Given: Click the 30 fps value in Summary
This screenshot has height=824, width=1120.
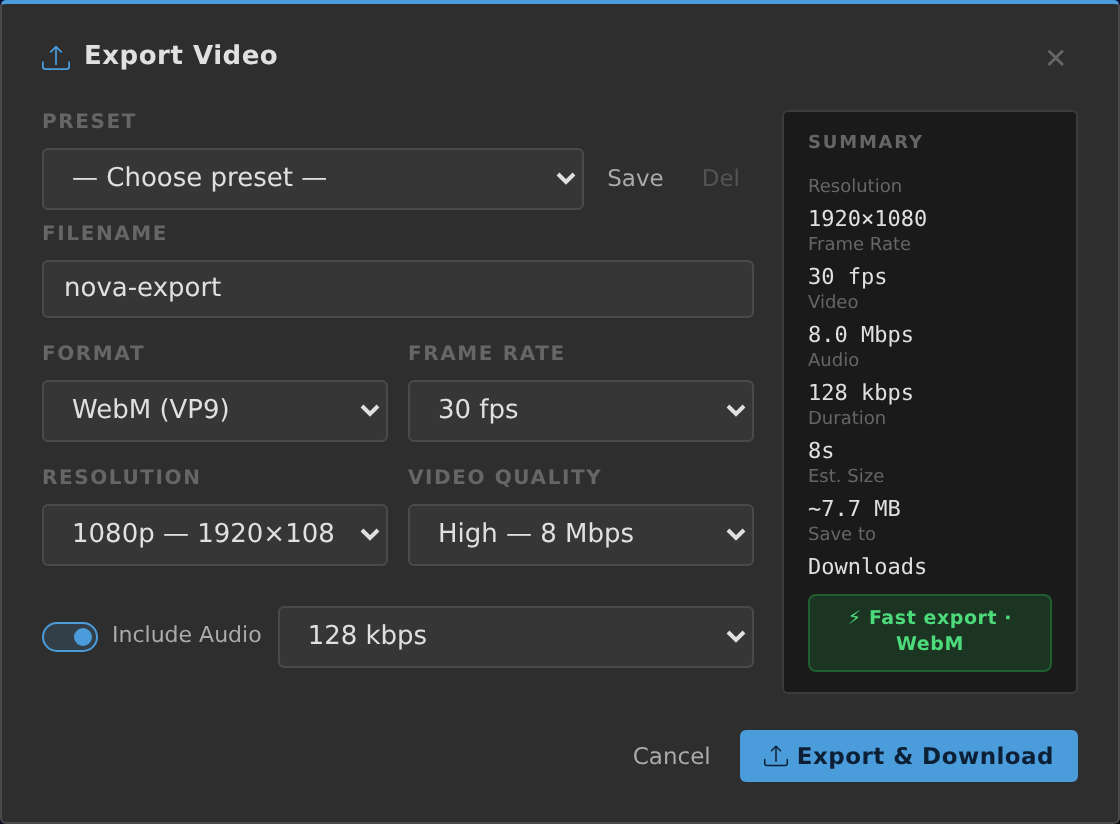Looking at the screenshot, I should 847,276.
